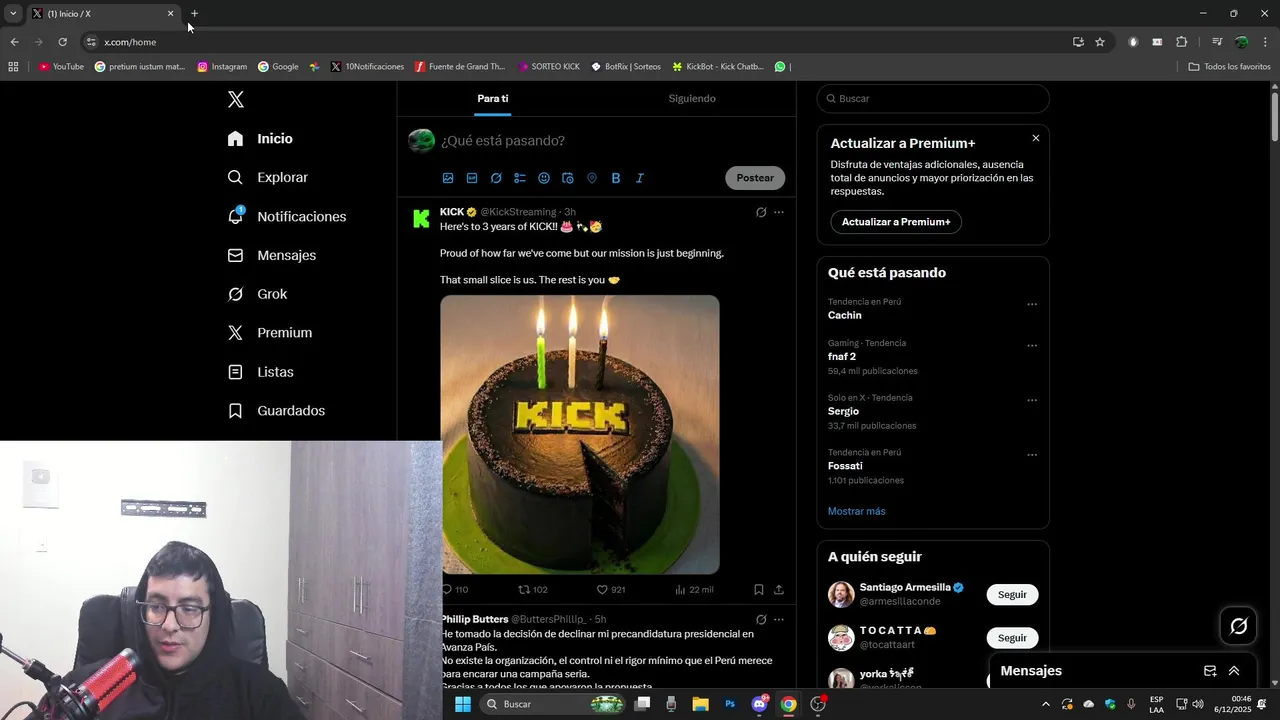Viewport: 1280px width, 720px height.
Task: Follow Santiago Armesilla
Action: pyautogui.click(x=1012, y=594)
